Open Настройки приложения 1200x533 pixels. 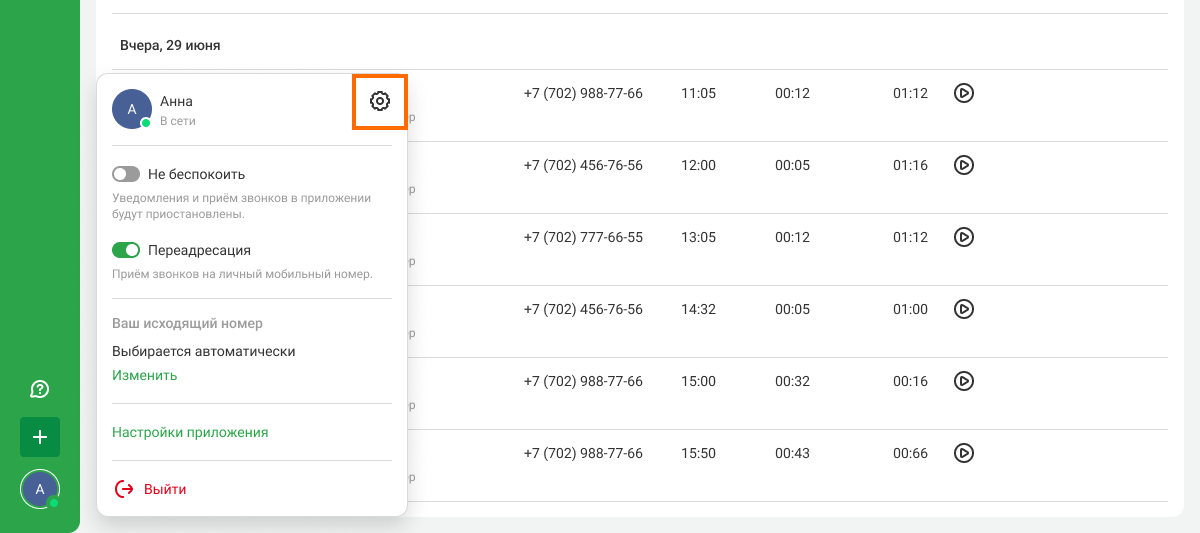pos(190,432)
